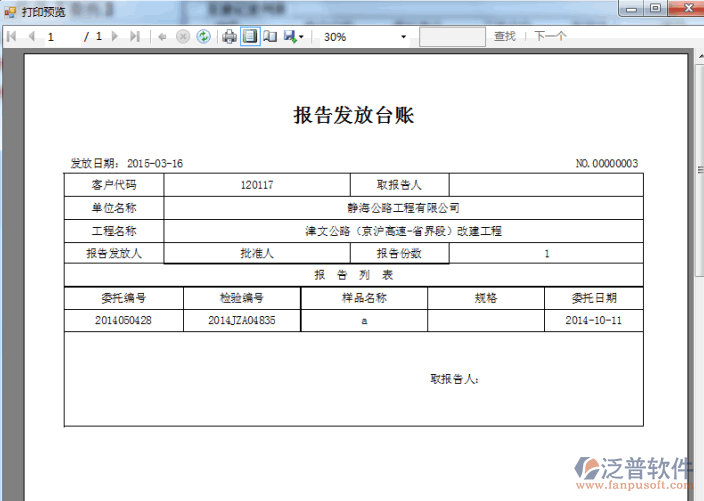Viewport: 704px width, 501px height.
Task: Click the 单位名称 label cell
Action: tap(114, 208)
